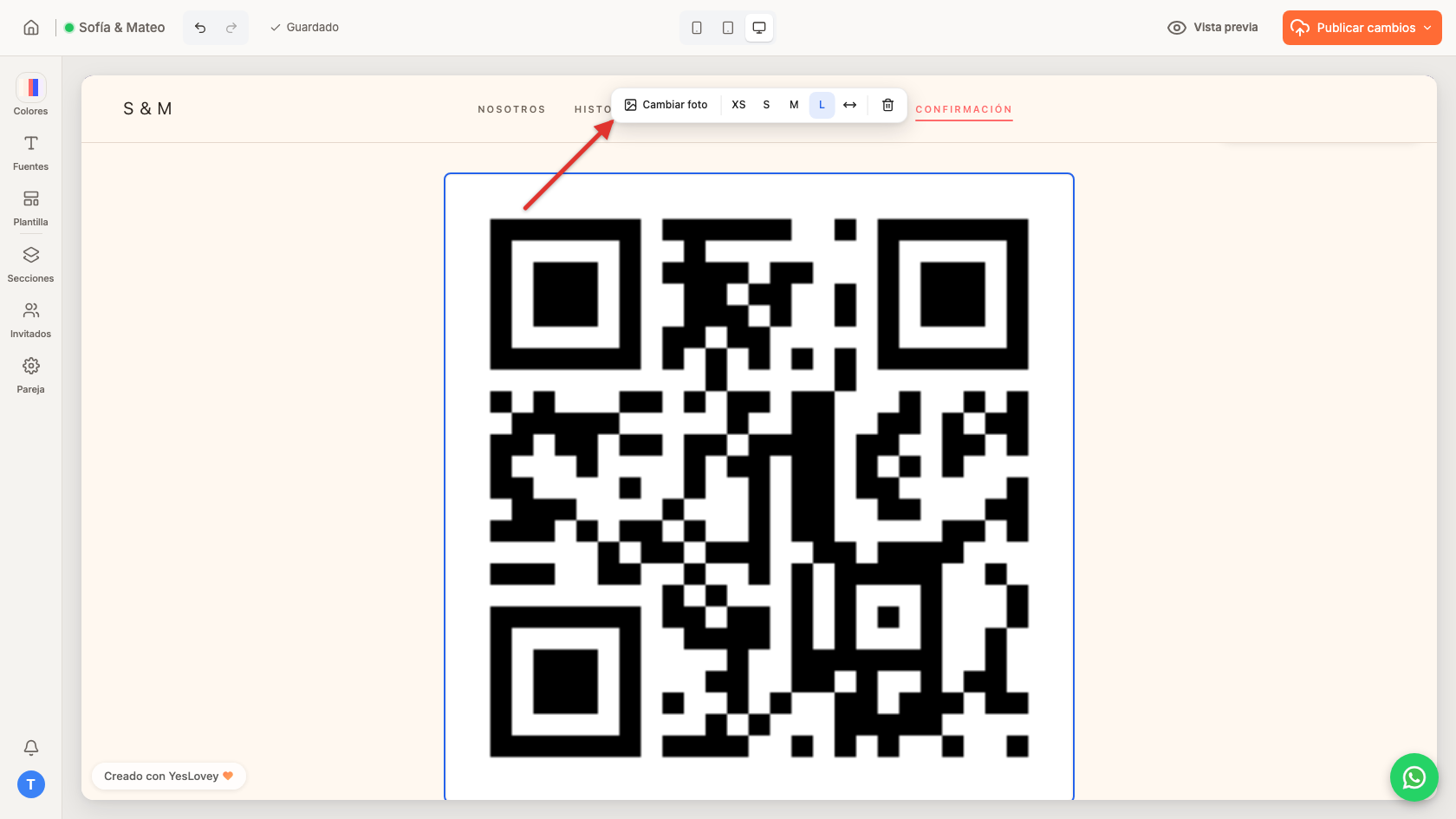Open the user profile avatar T
Screen dimensions: 1456x819
(x=31, y=784)
